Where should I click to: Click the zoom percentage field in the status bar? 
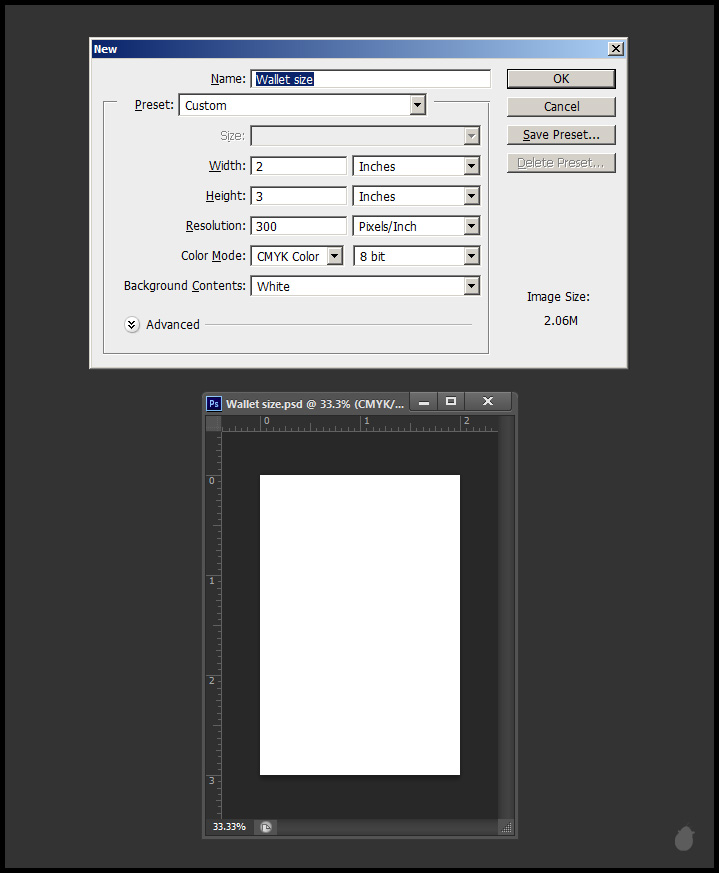(x=229, y=827)
